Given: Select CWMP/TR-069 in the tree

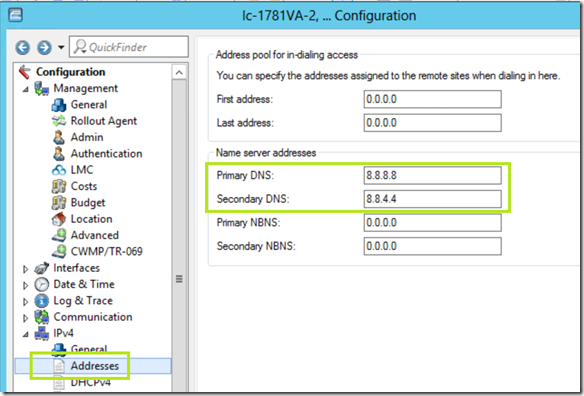Looking at the screenshot, I should pyautogui.click(x=107, y=252).
